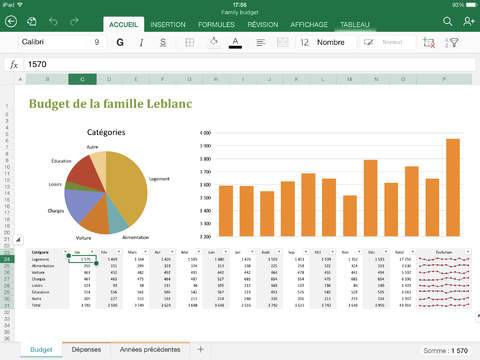
Task: Click the formula bar showing 1570
Action: 250,64
